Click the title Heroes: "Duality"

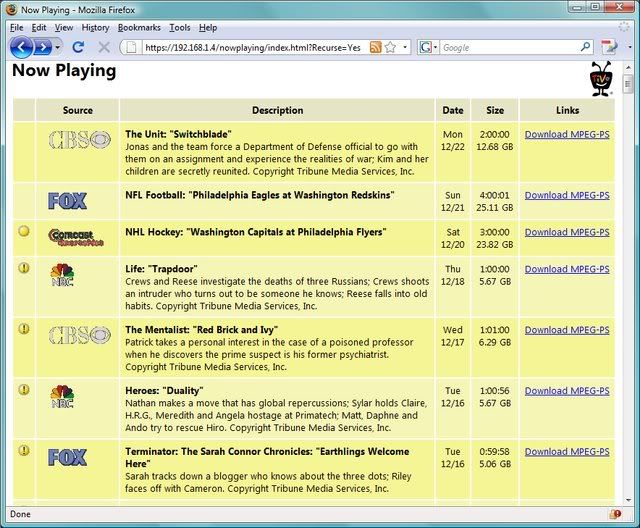[x=164, y=390]
